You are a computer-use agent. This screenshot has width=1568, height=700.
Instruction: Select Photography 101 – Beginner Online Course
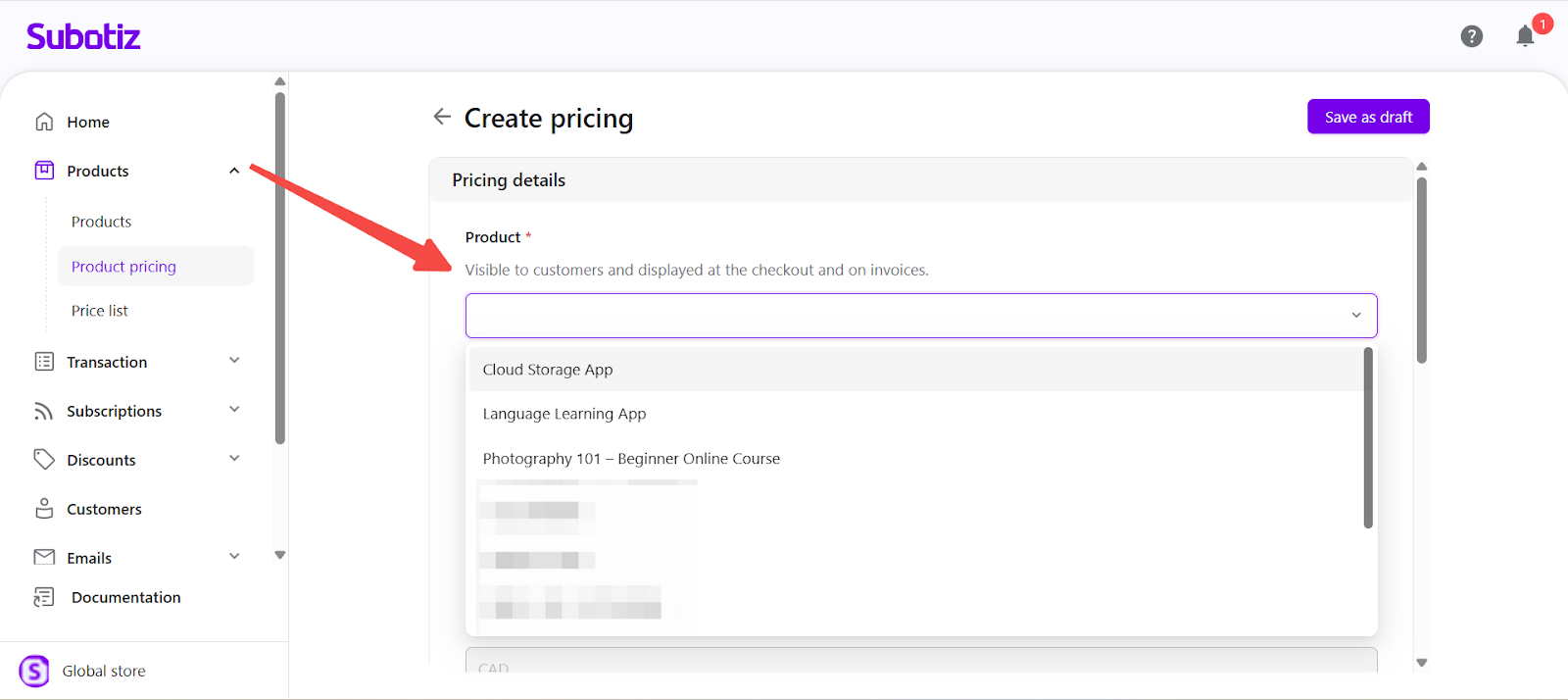631,459
